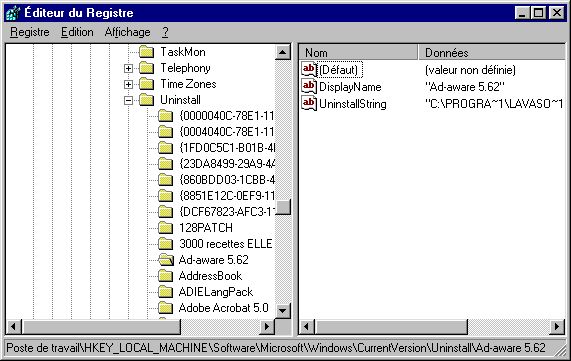Screen dimensions: 571x361
Task: Click the values pane scroll-left arrow
Action: (307, 326)
